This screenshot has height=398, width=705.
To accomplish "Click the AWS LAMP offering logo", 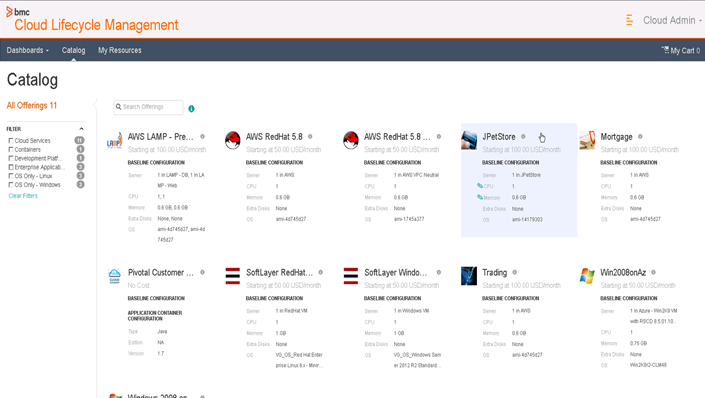I will (x=115, y=140).
